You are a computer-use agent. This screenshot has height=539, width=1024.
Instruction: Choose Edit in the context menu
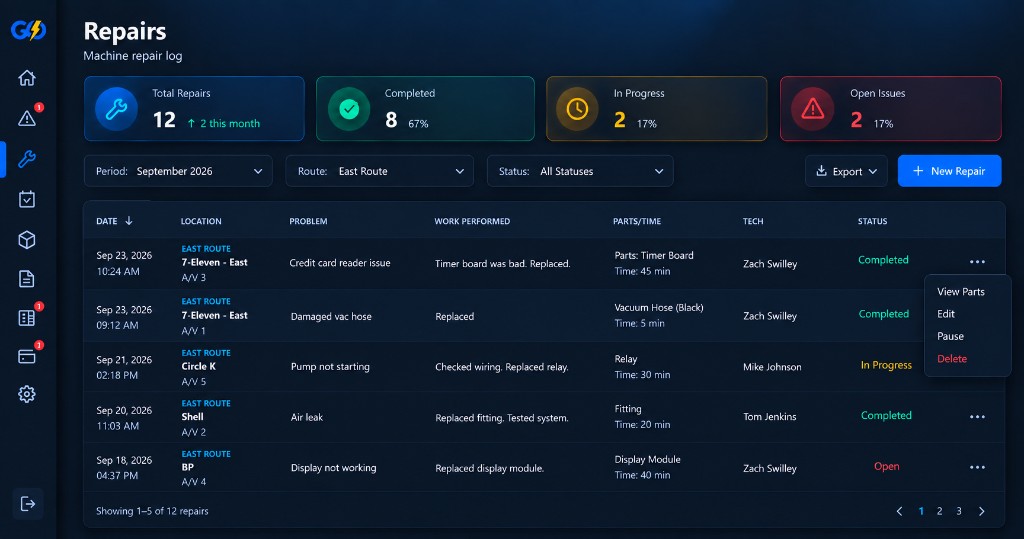pyautogui.click(x=946, y=314)
